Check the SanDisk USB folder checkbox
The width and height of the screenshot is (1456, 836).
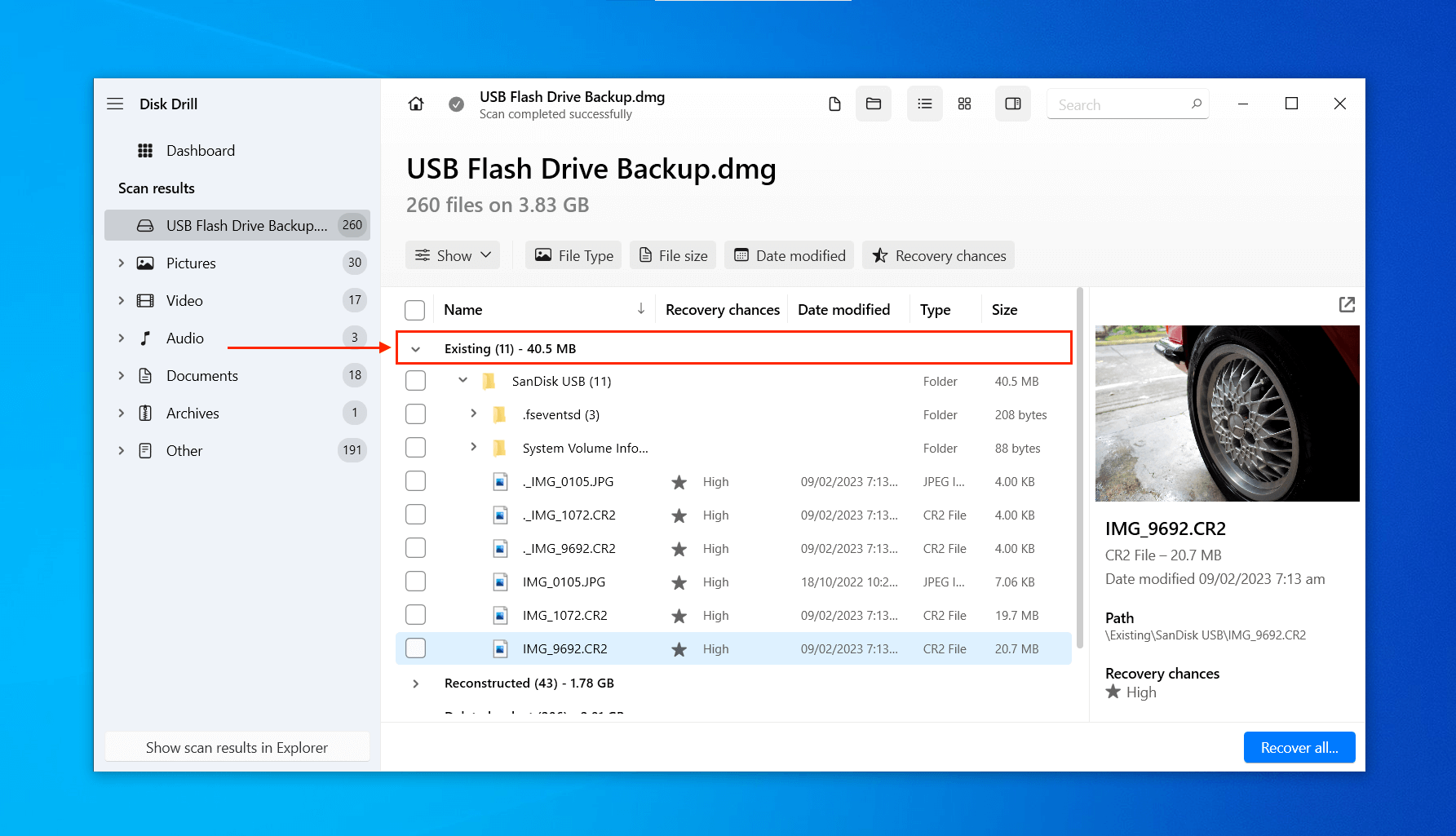(x=415, y=380)
